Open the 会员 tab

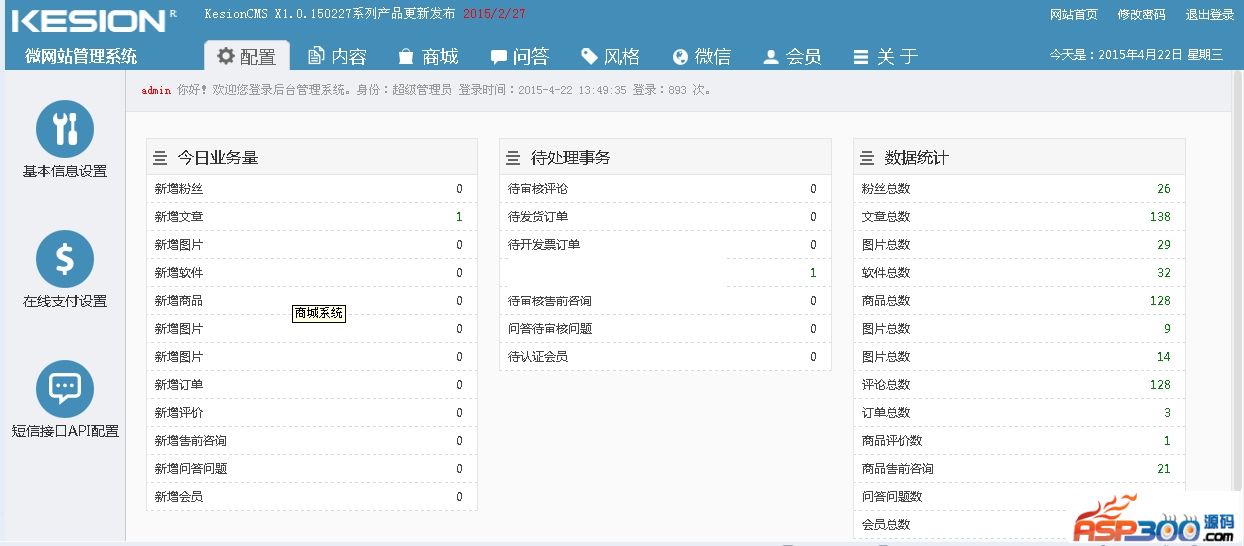pyautogui.click(x=792, y=57)
